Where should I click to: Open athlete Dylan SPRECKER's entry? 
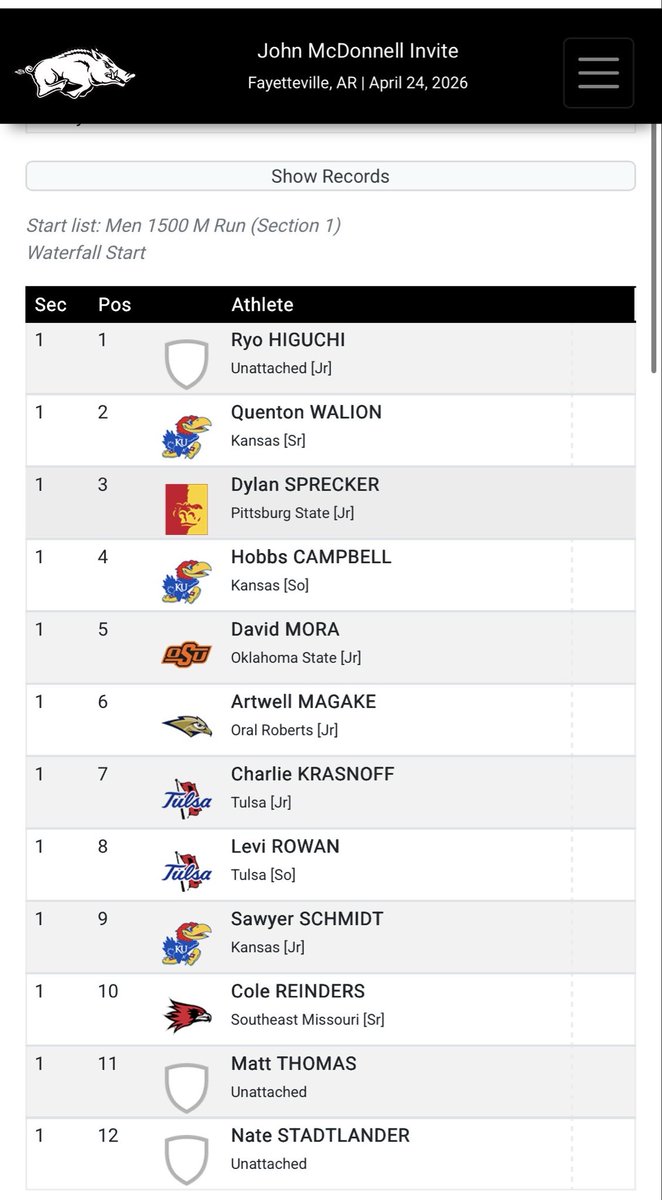tap(305, 485)
